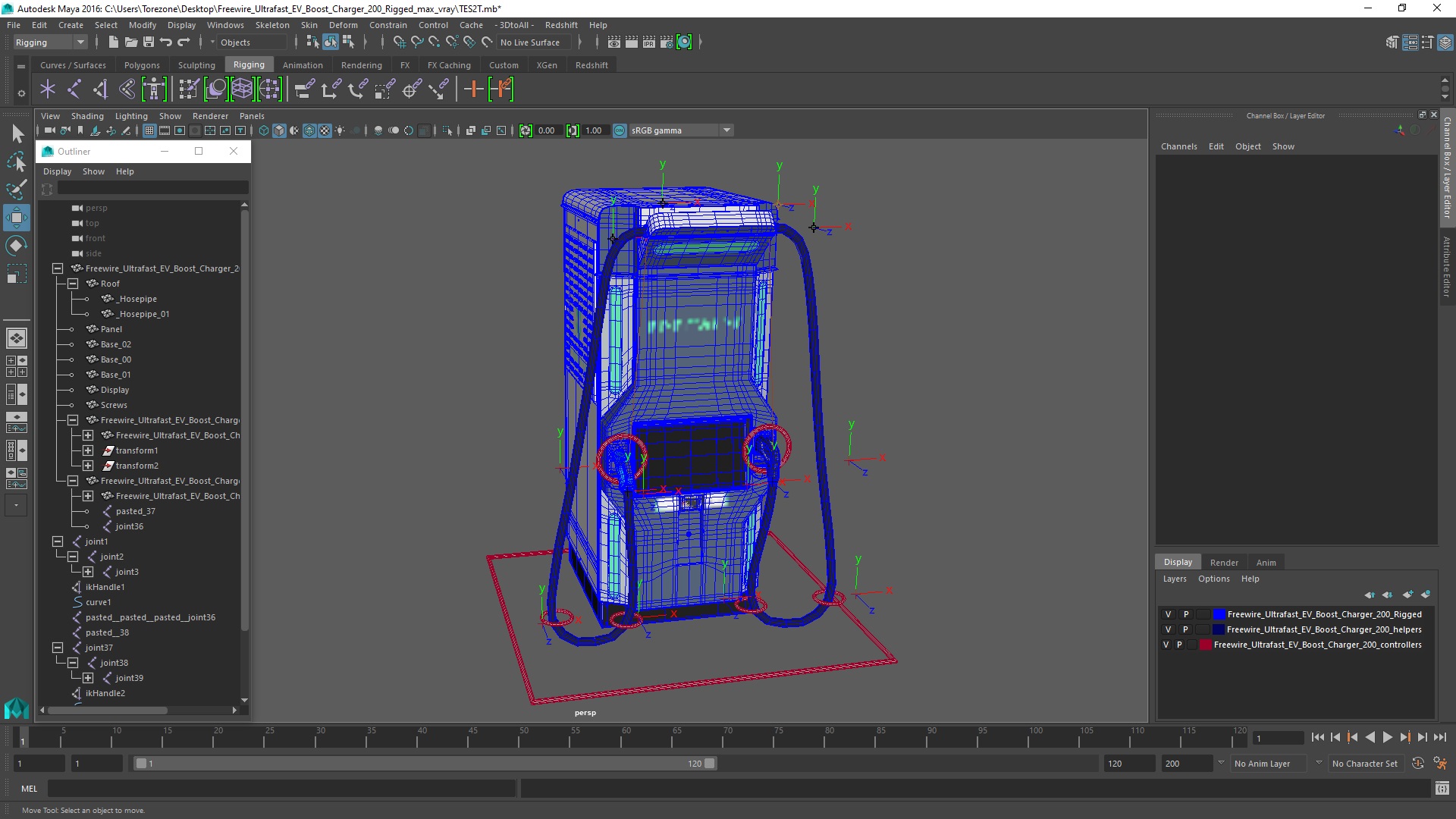Viewport: 1456px width, 819px height.
Task: Open the Deform menu
Action: point(343,25)
